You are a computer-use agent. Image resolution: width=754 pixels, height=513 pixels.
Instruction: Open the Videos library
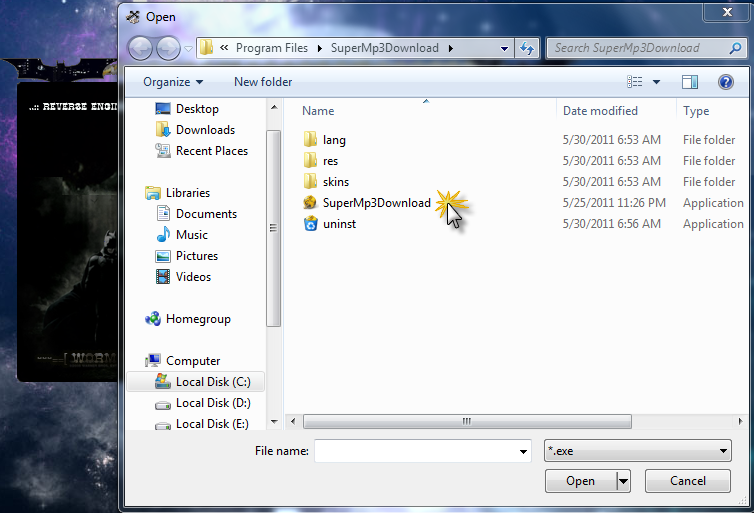193,277
